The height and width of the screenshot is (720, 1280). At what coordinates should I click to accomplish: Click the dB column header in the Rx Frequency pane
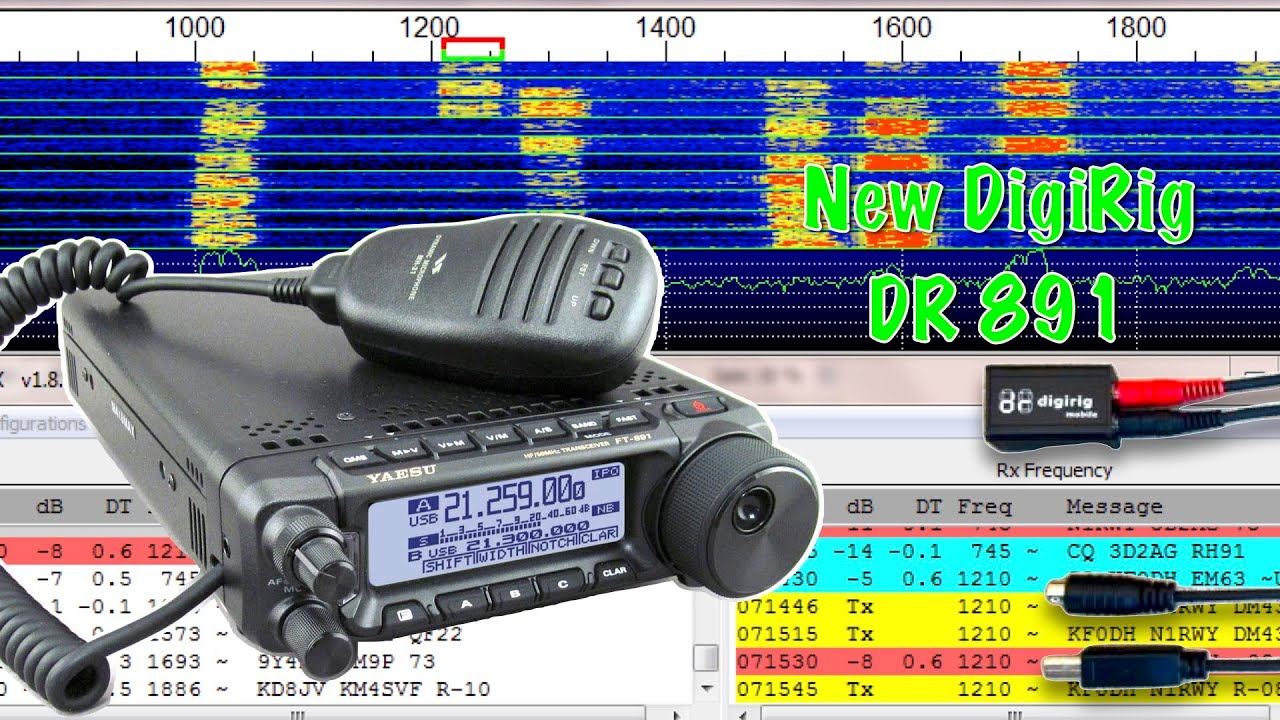[860, 507]
